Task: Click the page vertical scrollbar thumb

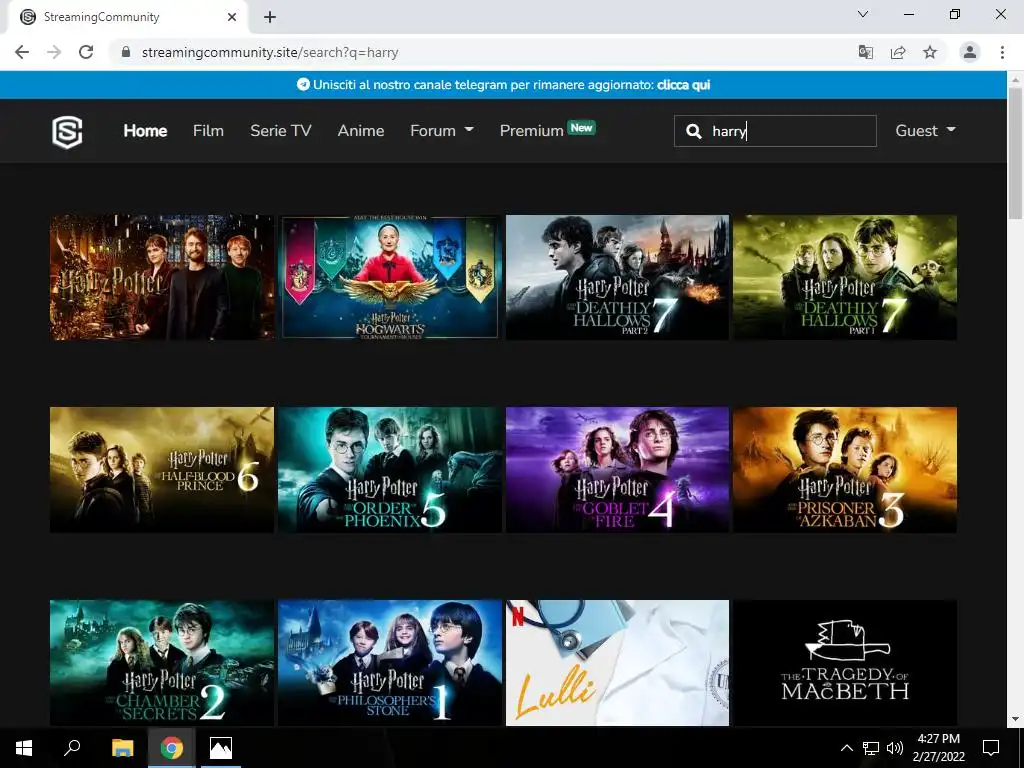Action: pos(1015,153)
